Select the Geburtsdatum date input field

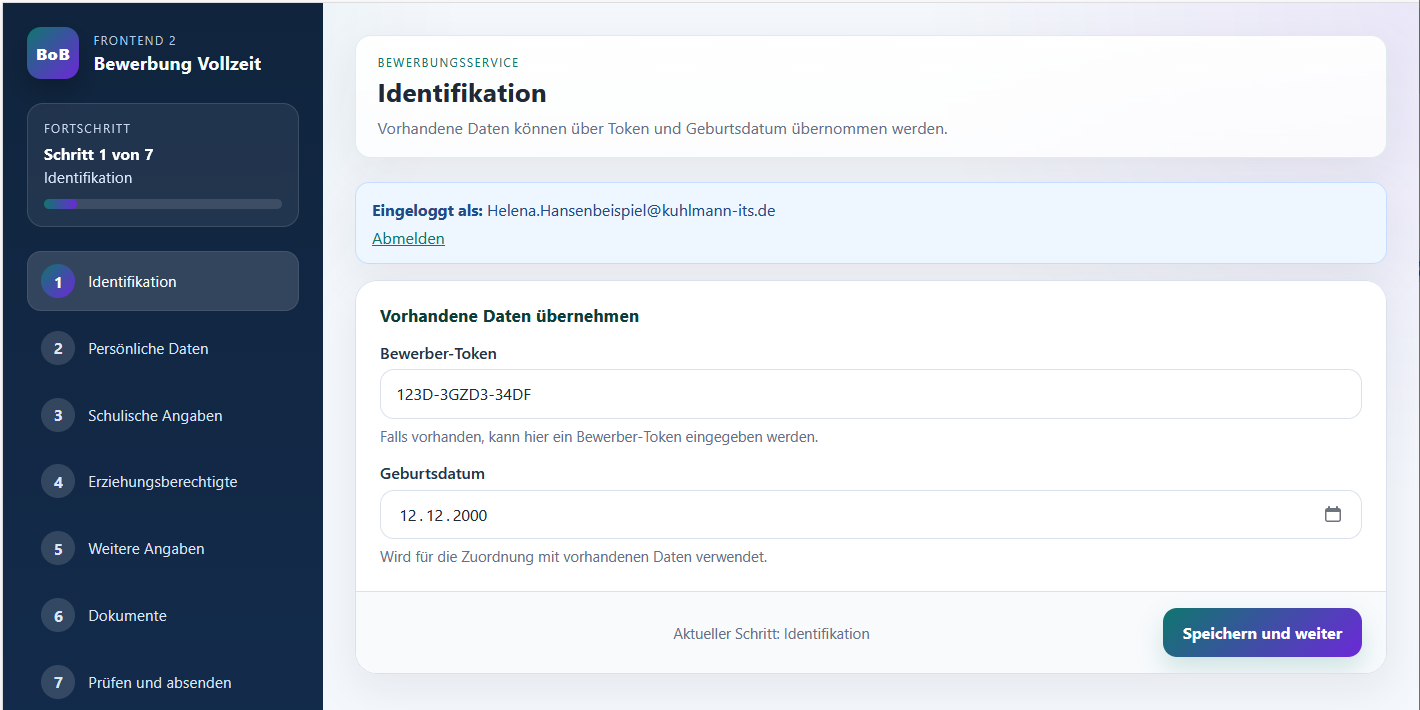[x=800, y=514]
